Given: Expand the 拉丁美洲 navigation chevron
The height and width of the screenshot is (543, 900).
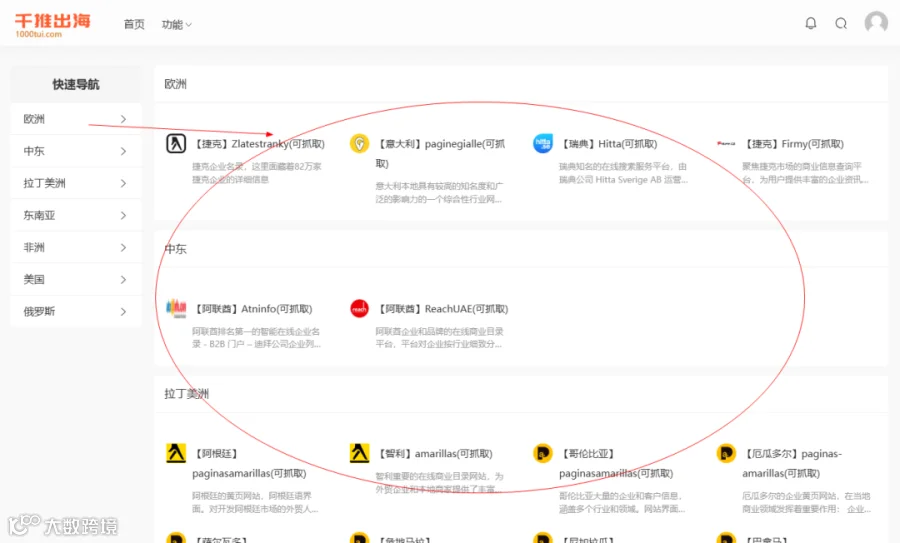Looking at the screenshot, I should [x=123, y=183].
